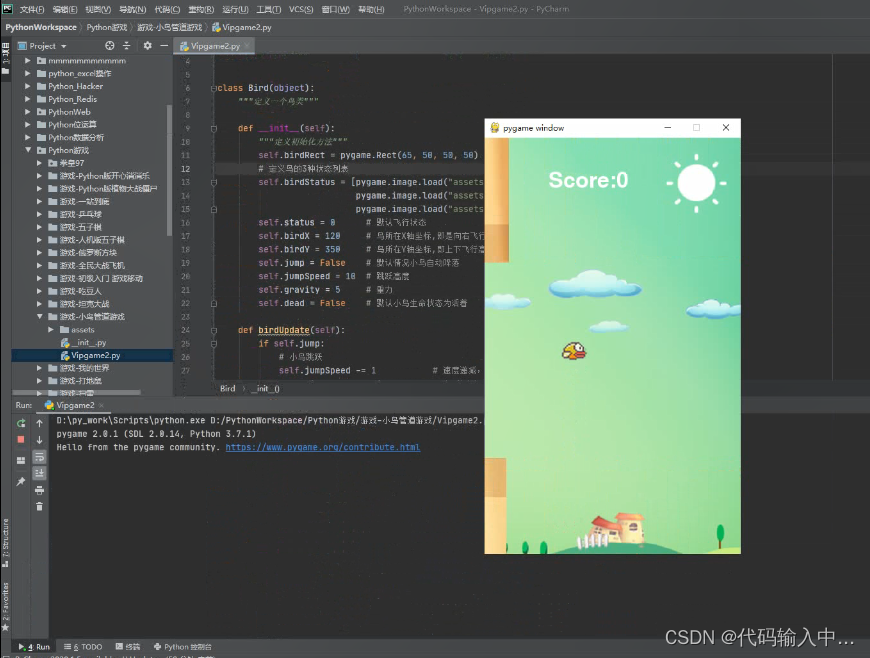Viewport: 870px width, 658px height.
Task: Expand the assets folder
Action: coord(51,330)
